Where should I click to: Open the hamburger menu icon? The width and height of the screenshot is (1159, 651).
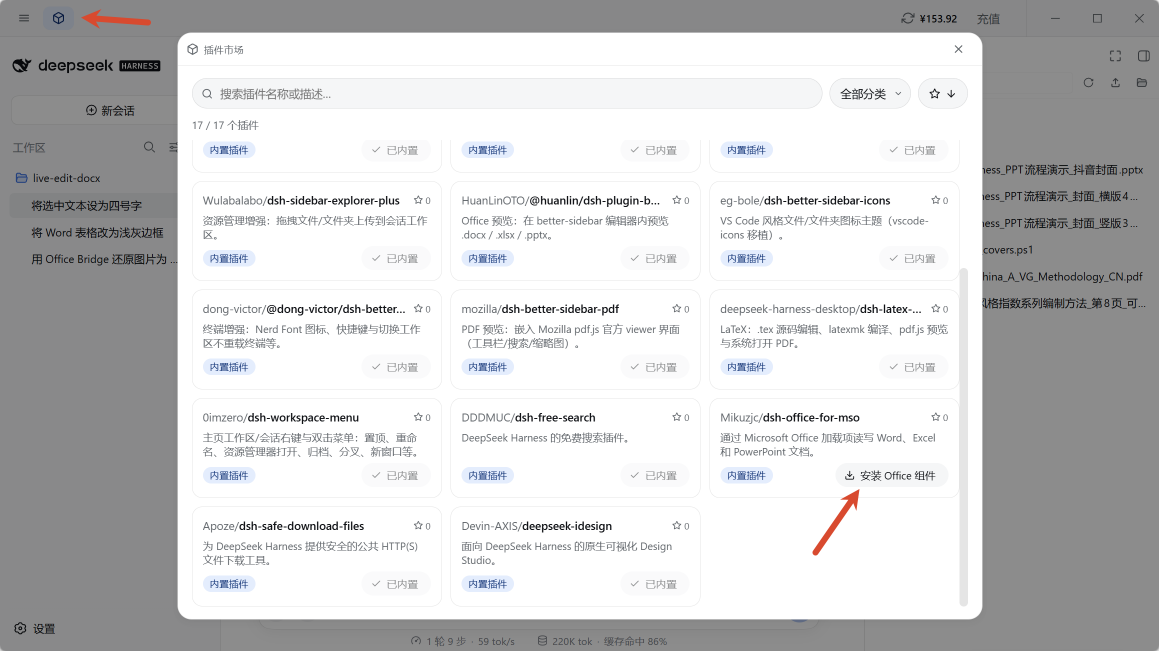click(24, 18)
